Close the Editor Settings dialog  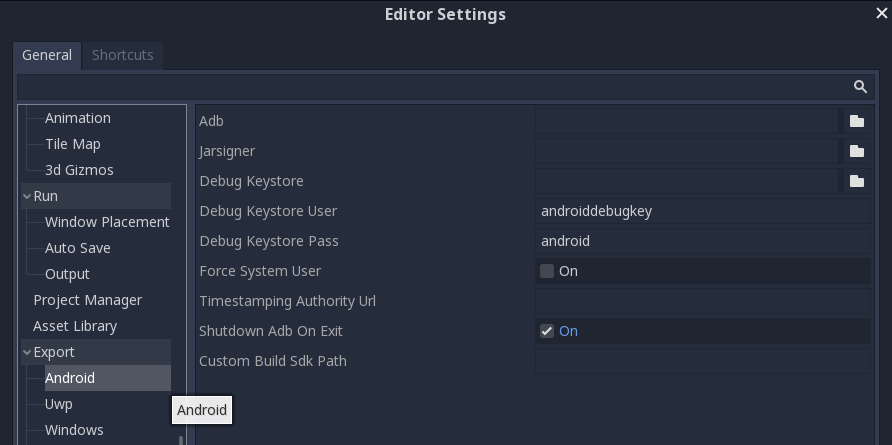click(x=881, y=13)
